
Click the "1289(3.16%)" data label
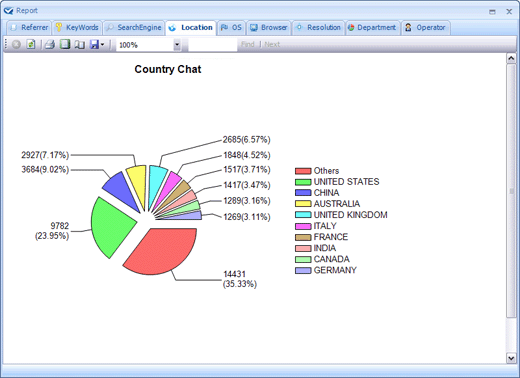(247, 201)
